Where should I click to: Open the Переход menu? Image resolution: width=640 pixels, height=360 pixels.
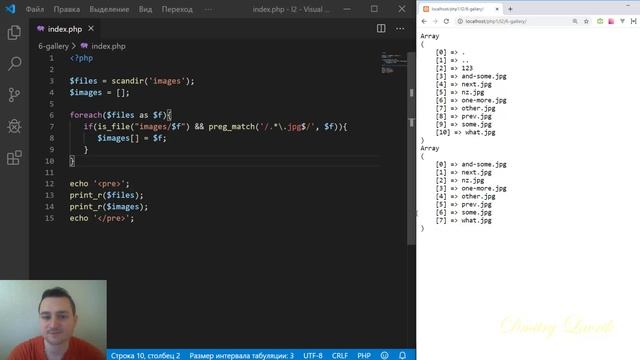coord(177,9)
